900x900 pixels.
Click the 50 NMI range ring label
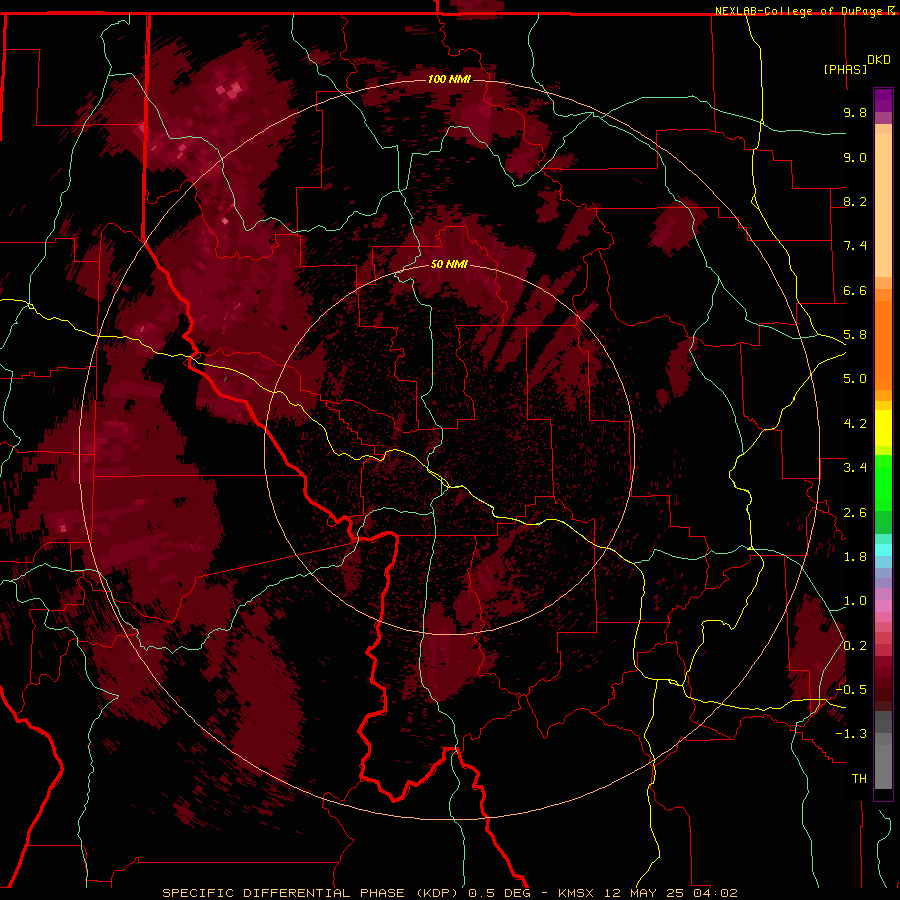point(449,264)
